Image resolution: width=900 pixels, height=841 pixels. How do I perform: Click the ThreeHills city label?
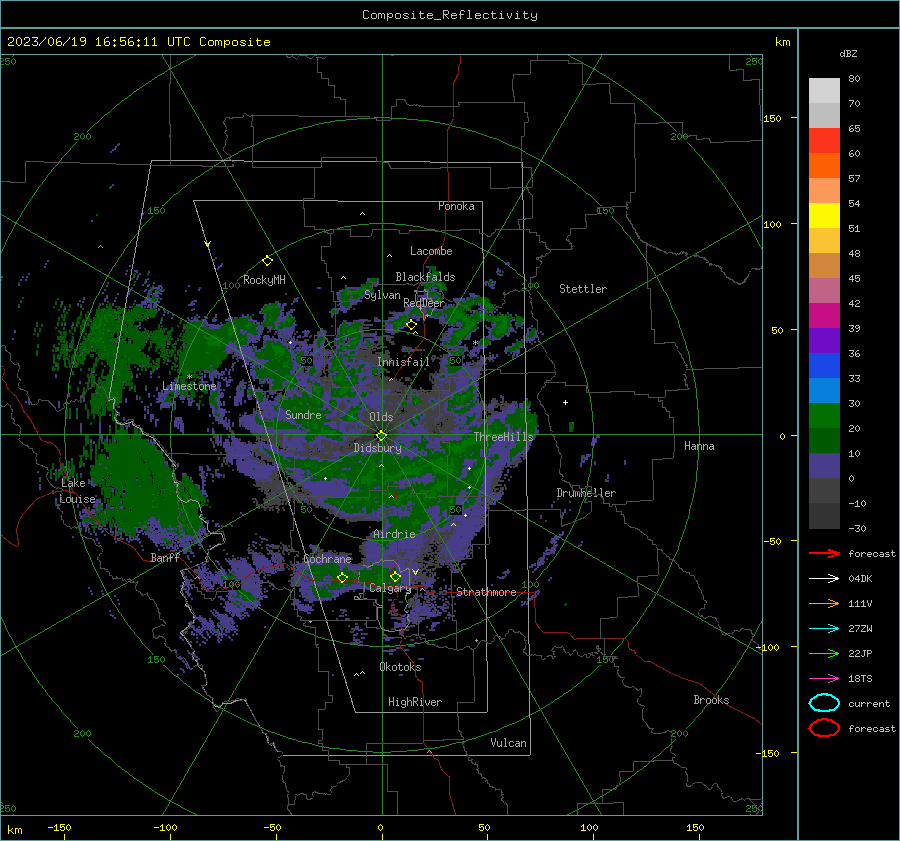pos(503,437)
